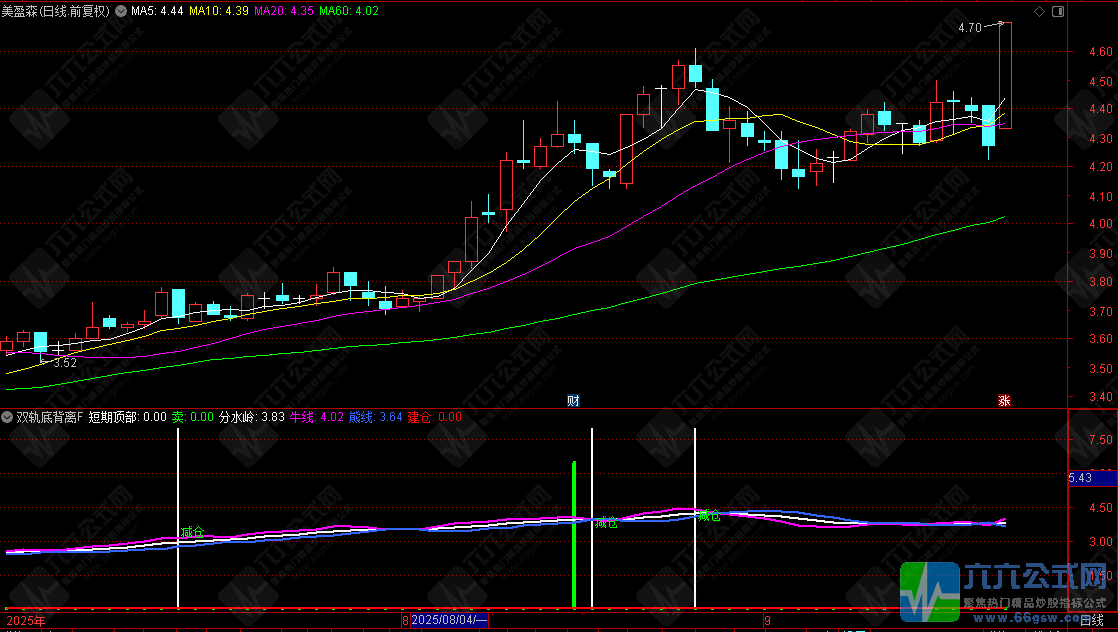The height and width of the screenshot is (632, 1118).
Task: Select the MA60 indicator label
Action: tap(349, 11)
